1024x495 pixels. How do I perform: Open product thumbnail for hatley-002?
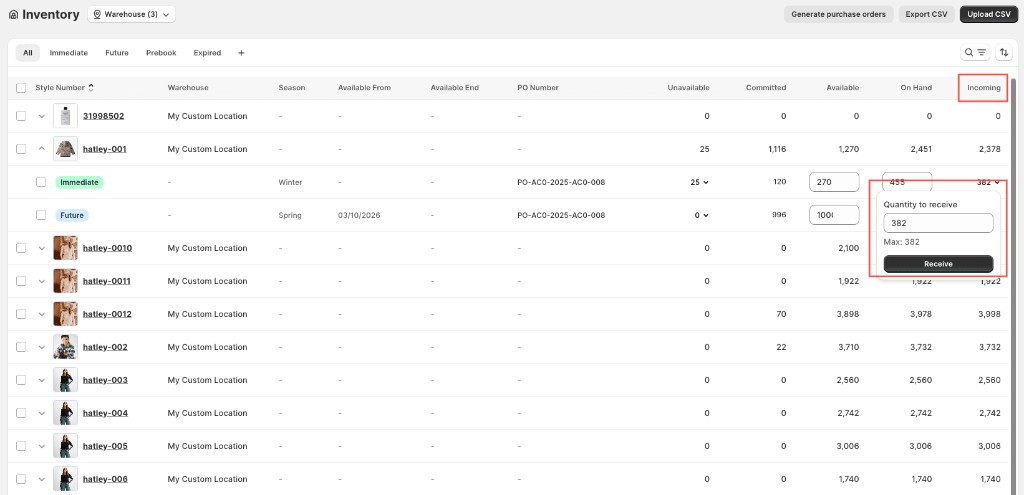(65, 347)
